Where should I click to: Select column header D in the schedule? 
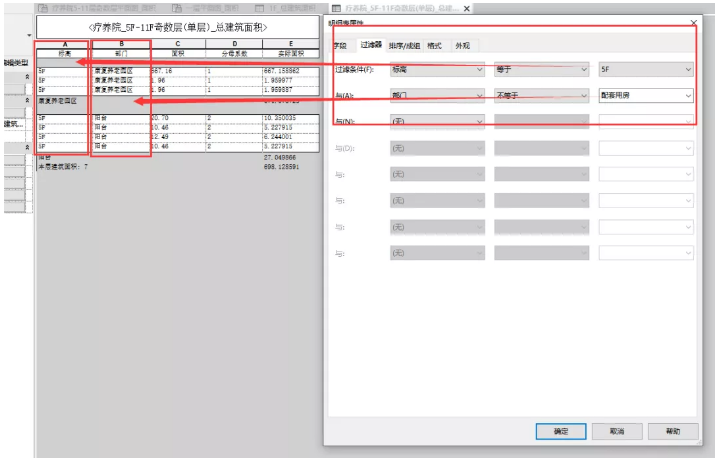(234, 44)
